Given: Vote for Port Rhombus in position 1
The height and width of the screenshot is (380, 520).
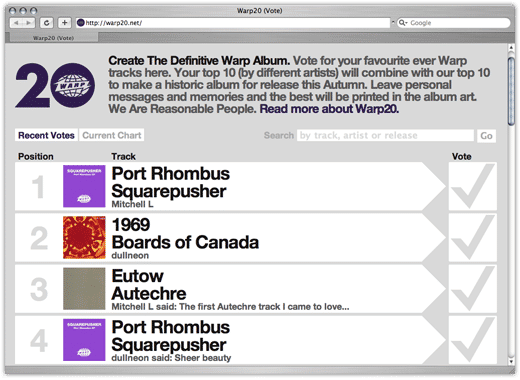Looking at the screenshot, I should pos(473,186).
